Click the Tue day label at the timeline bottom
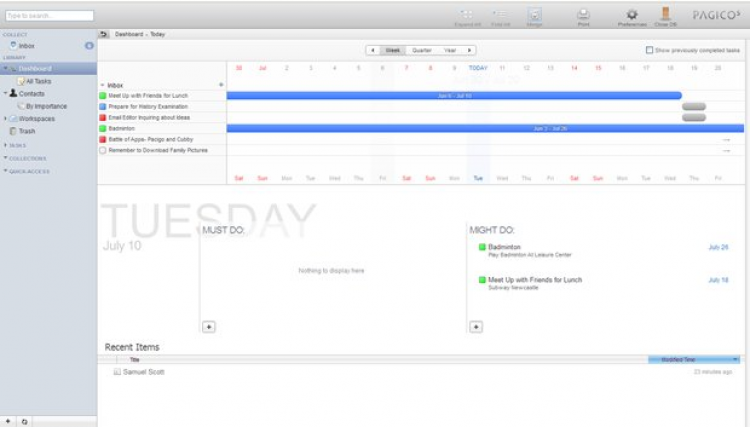 (x=478, y=178)
